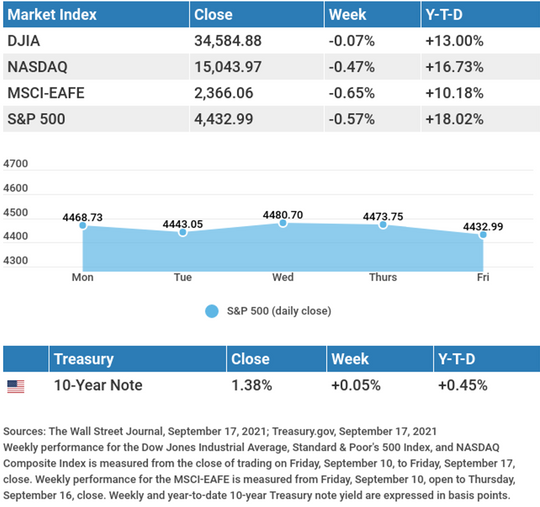
Task: Select the Wednesday data point 4480.70
Action: [283, 223]
